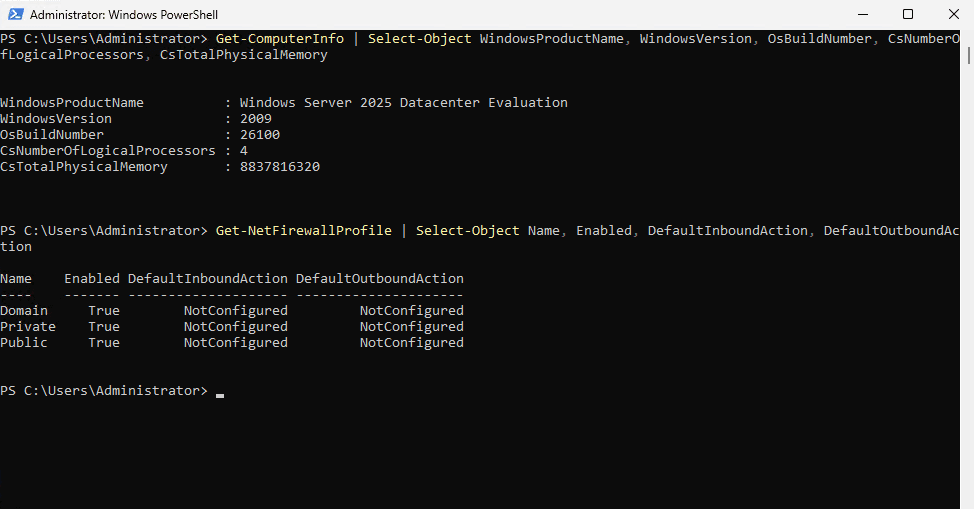Image resolution: width=974 pixels, height=509 pixels.
Task: Click outbound NotConfigured in Domain row
Action: 412,311
